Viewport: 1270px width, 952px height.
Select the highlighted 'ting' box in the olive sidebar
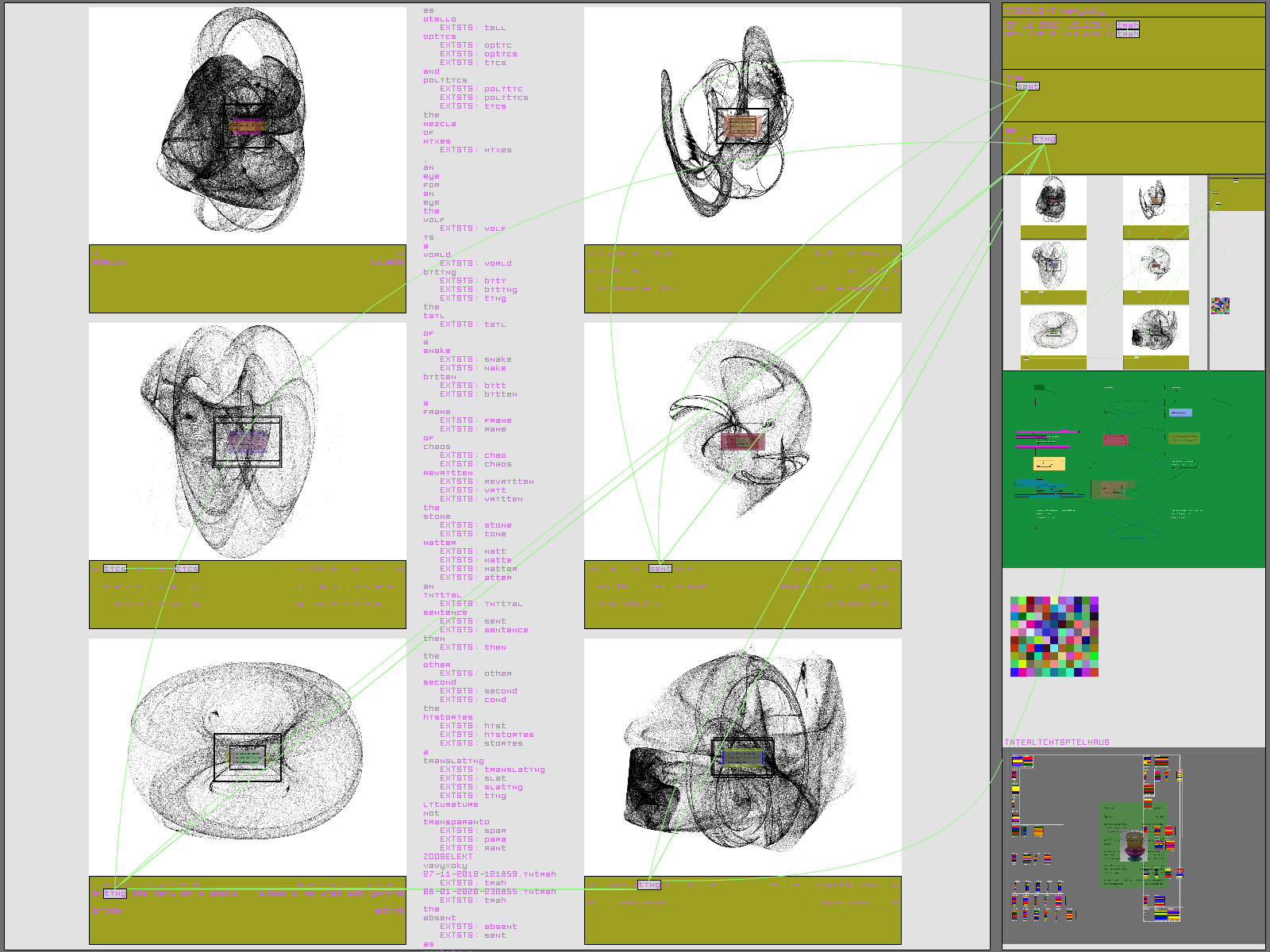[1045, 140]
